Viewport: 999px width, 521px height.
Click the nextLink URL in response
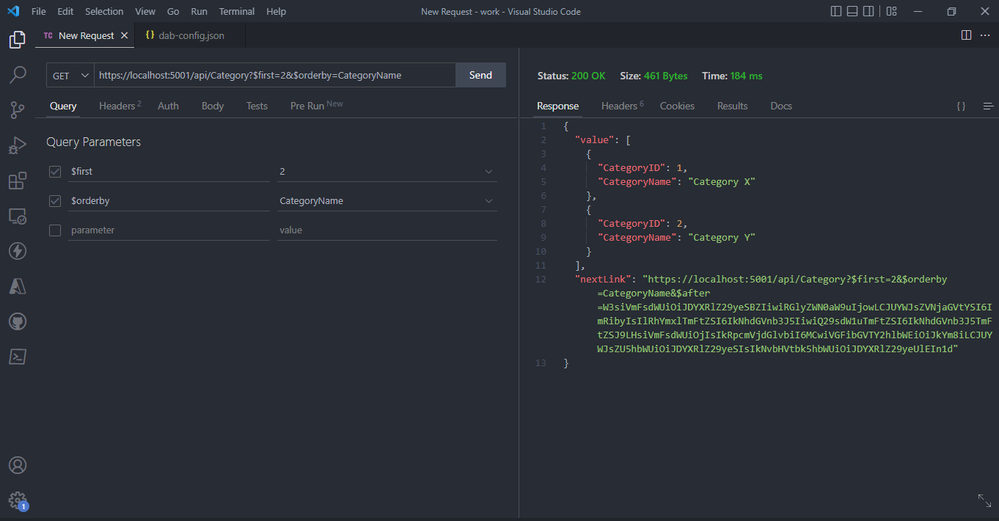794,314
